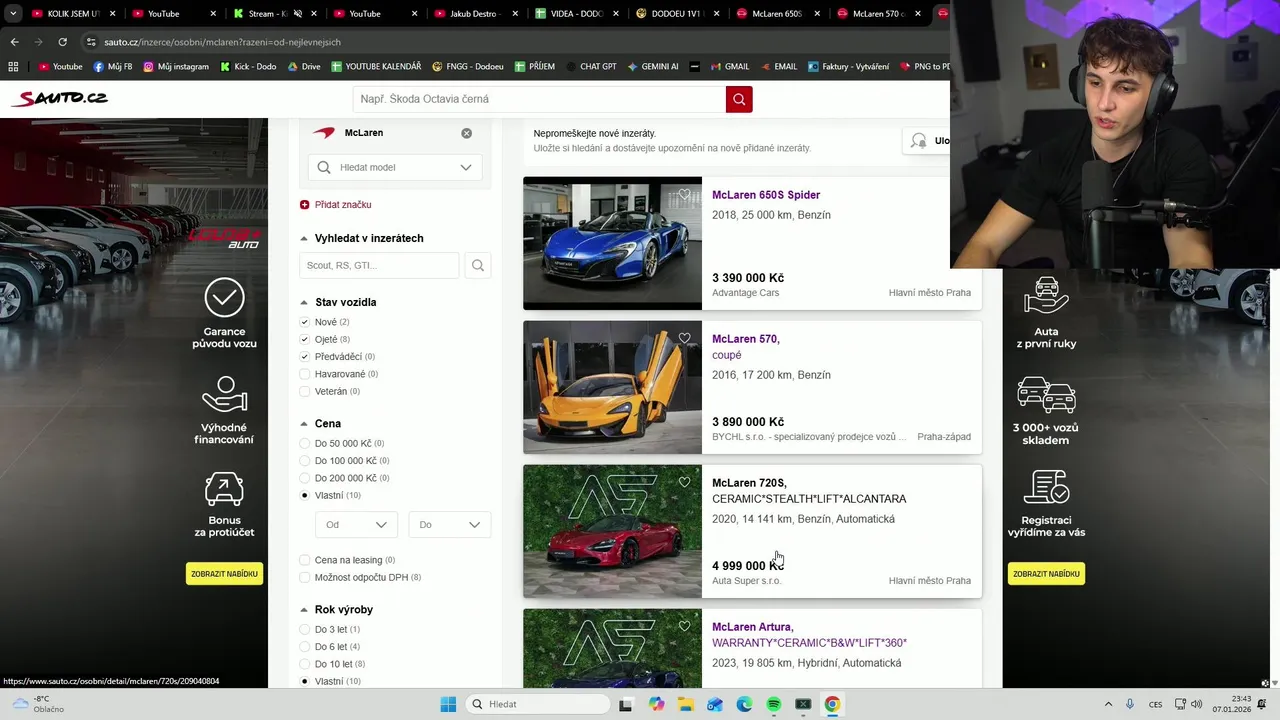Viewport: 1280px width, 720px height.
Task: Collapse the Vyhledat v inzerátech section
Action: click(x=304, y=238)
